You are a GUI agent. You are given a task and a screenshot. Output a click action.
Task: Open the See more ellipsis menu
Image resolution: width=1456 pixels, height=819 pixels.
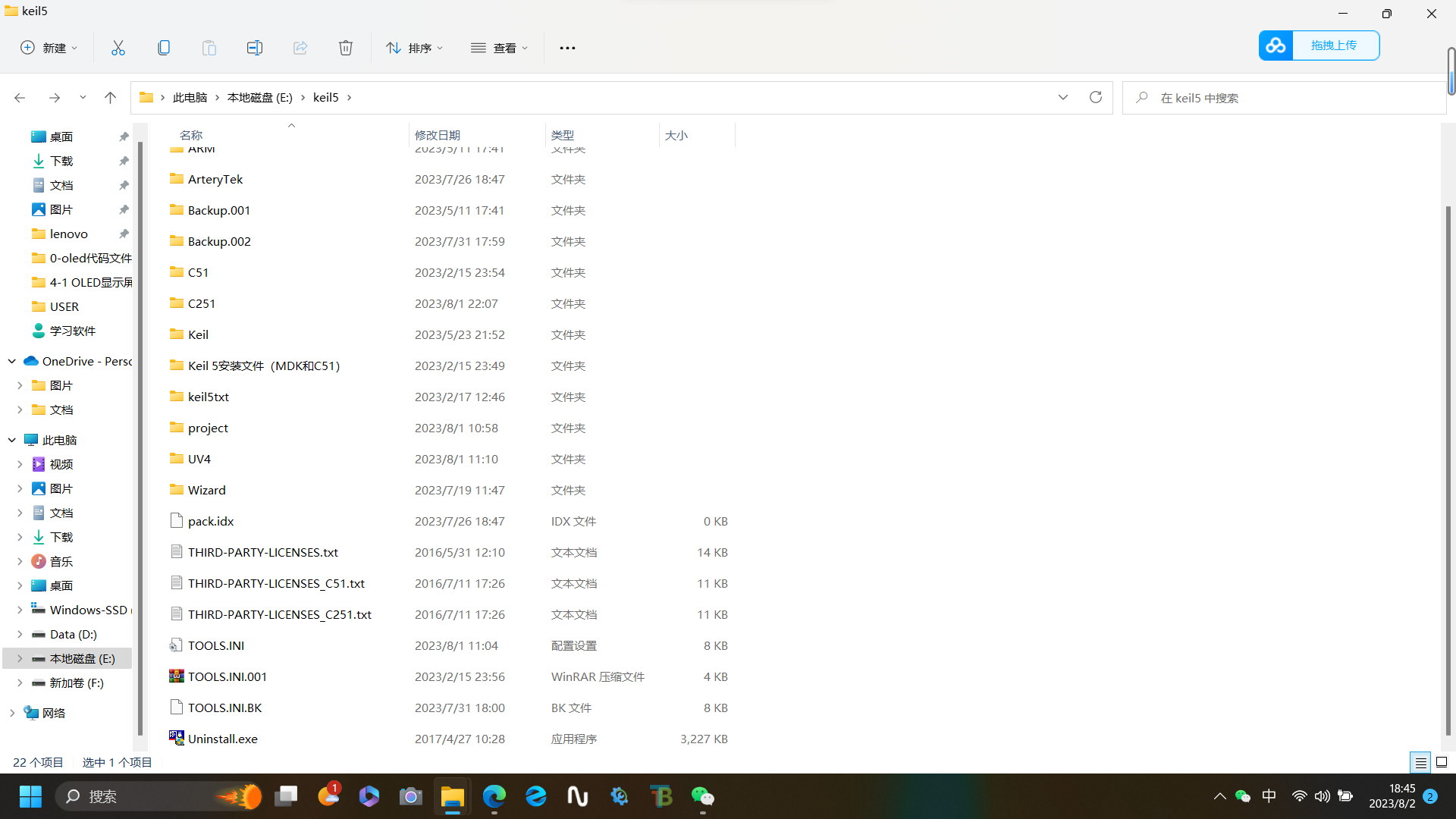point(567,48)
